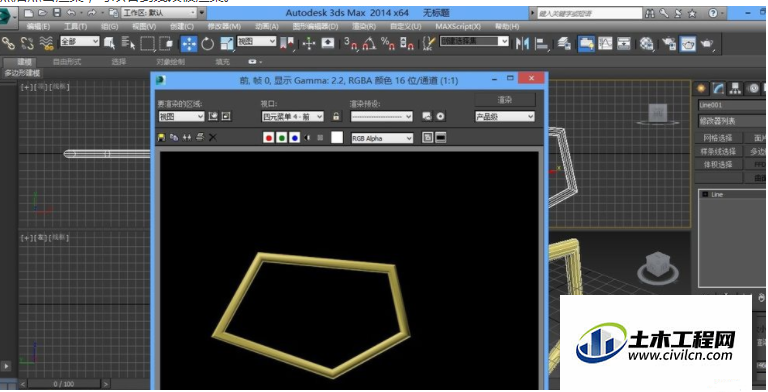Select the Link tool chain icon
Viewport: 768px width, 392px height.
[x=8, y=43]
